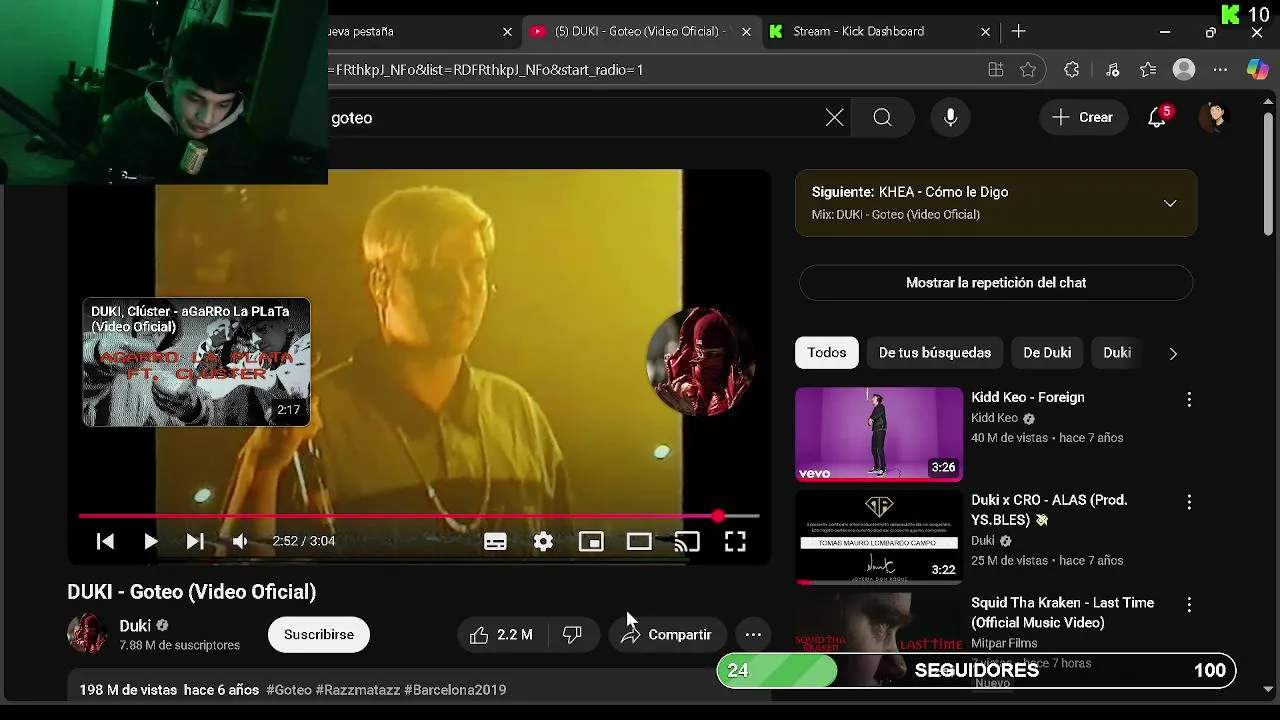Image resolution: width=1280 pixels, height=720 pixels.
Task: Open options for Squid Tha Kraken video
Action: point(1189,605)
